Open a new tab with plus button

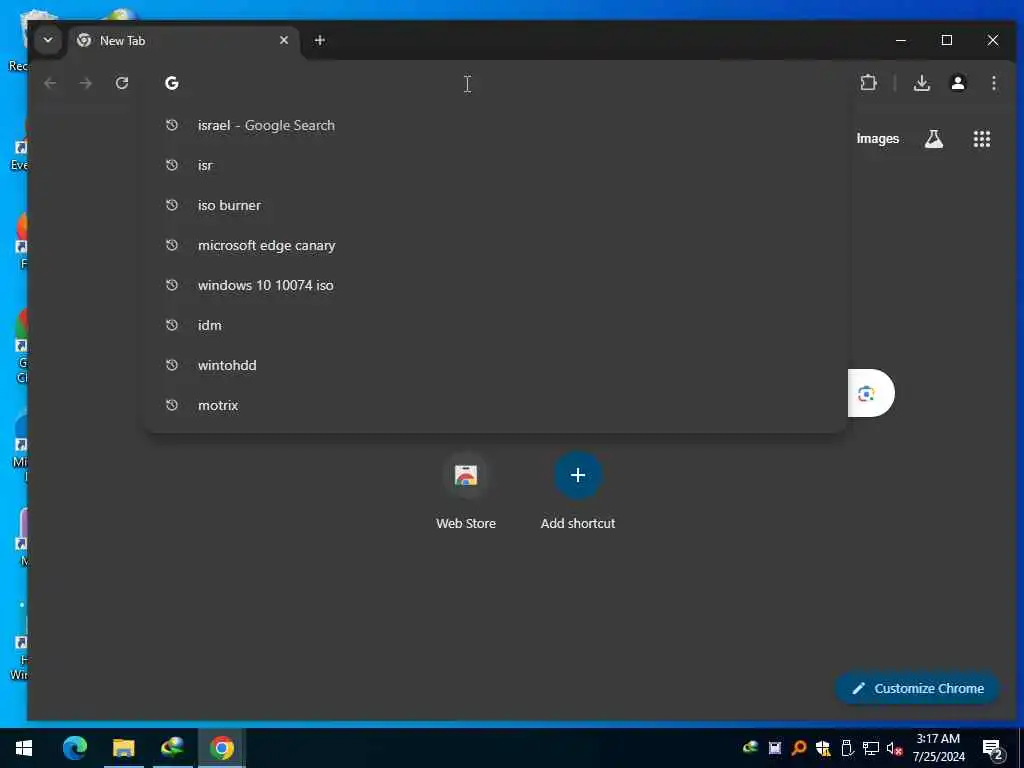click(x=319, y=40)
